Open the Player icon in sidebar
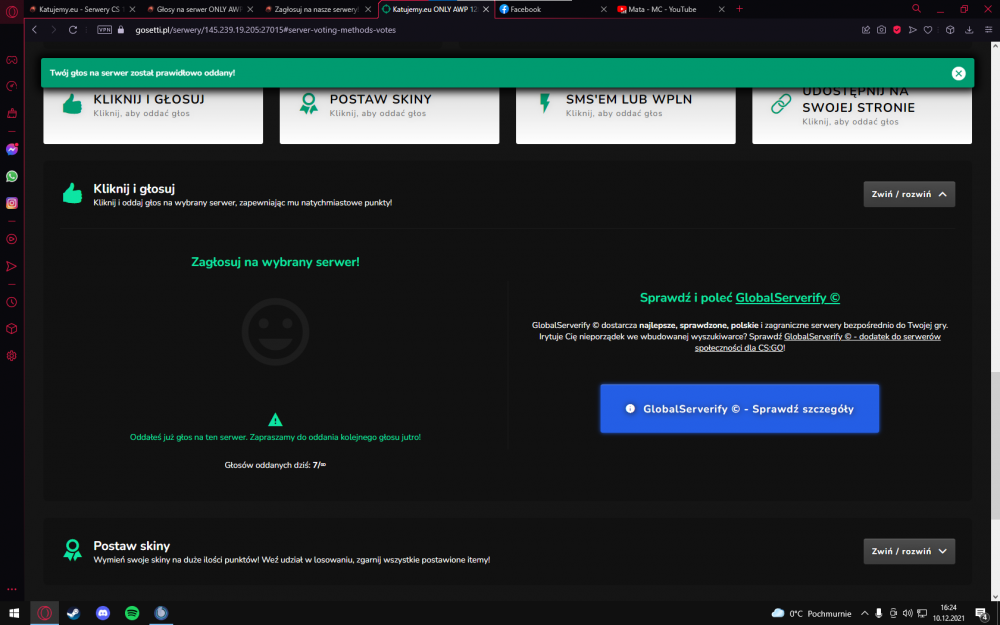The image size is (1000, 625). coord(11,239)
